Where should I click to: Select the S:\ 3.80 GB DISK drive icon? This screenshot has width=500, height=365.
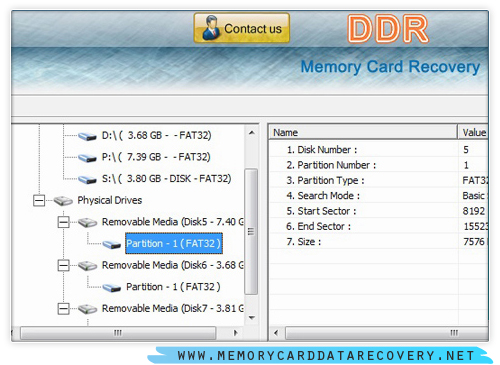coord(87,179)
